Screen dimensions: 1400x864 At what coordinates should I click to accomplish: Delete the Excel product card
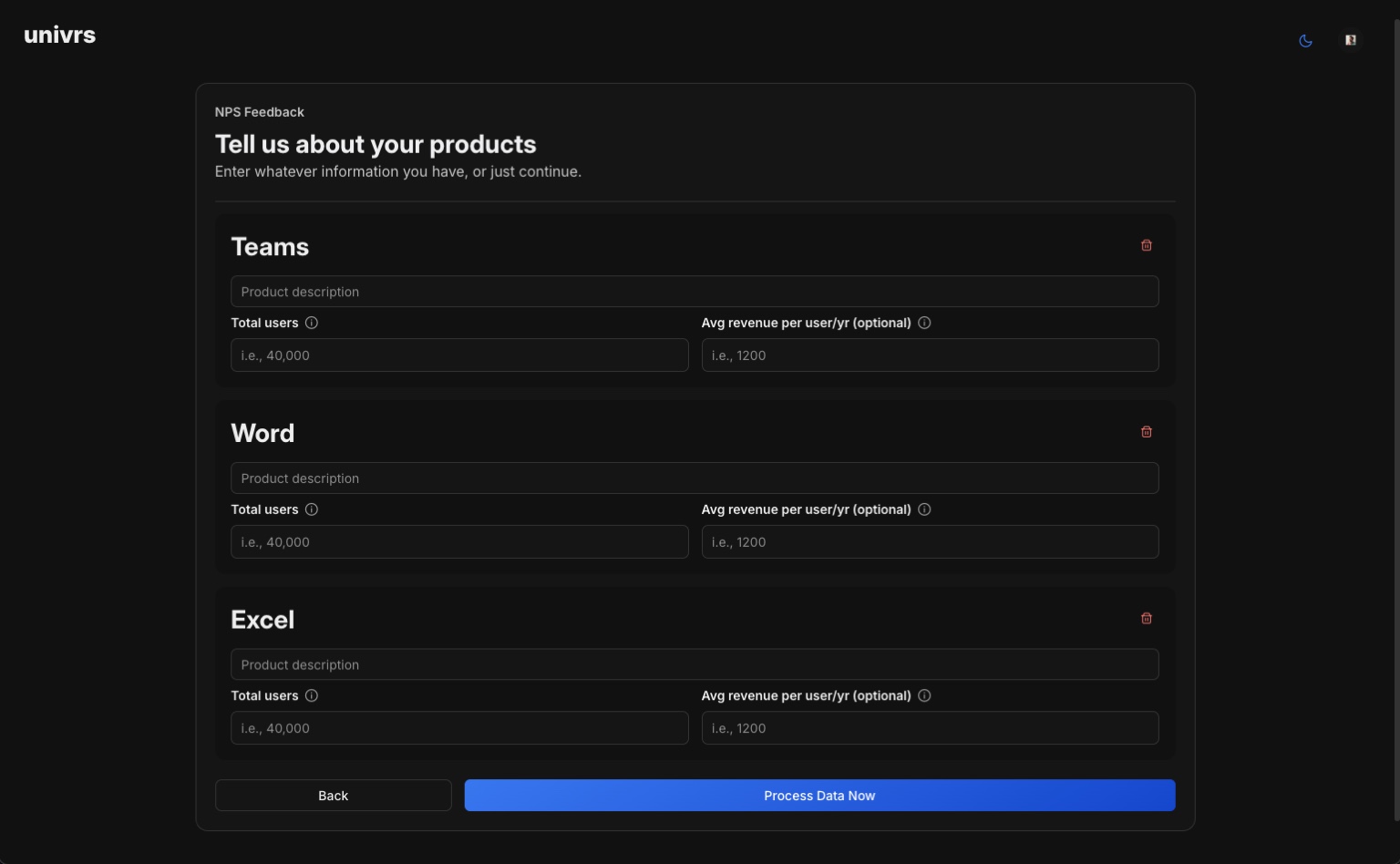coord(1147,618)
